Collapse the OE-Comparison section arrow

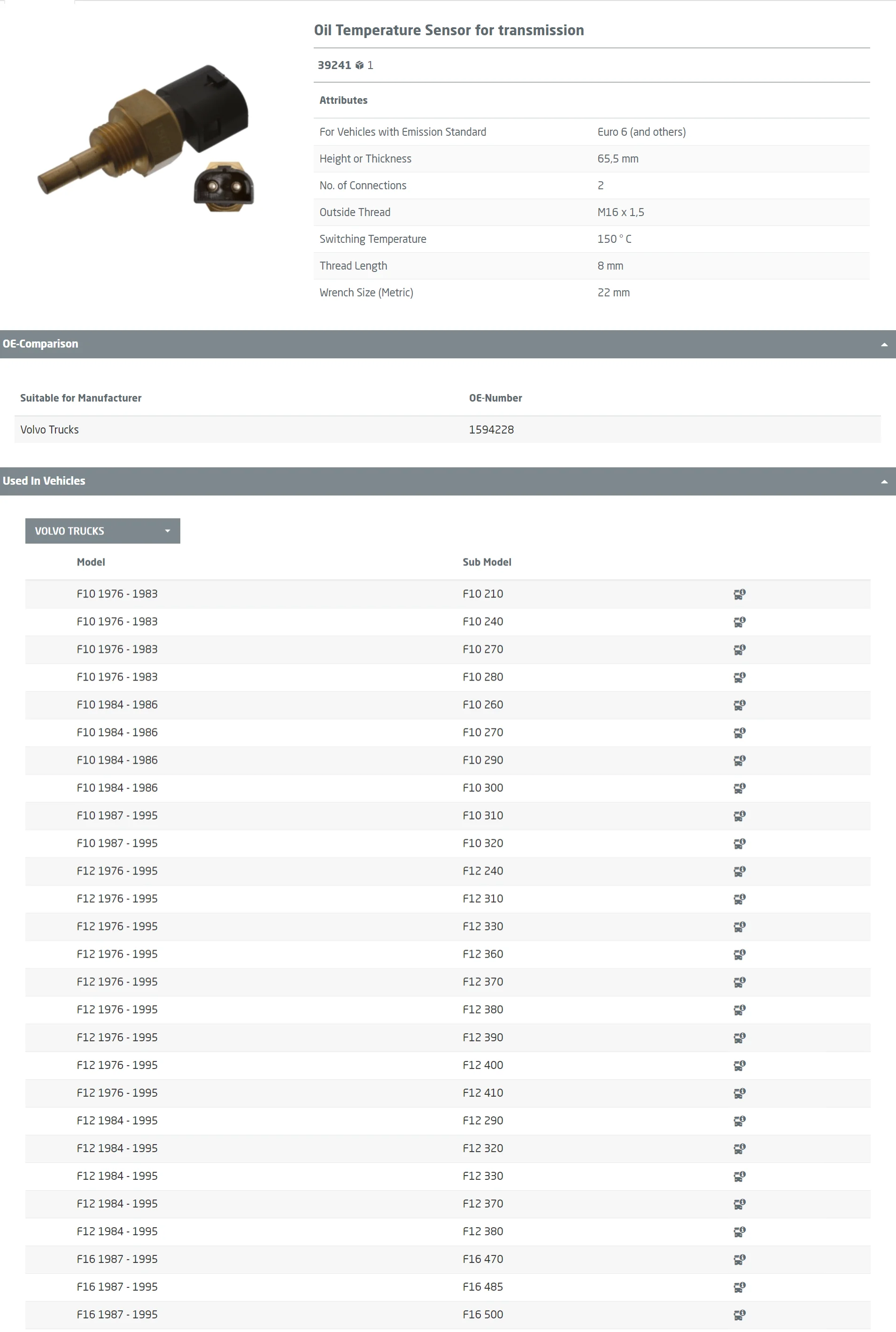(884, 345)
